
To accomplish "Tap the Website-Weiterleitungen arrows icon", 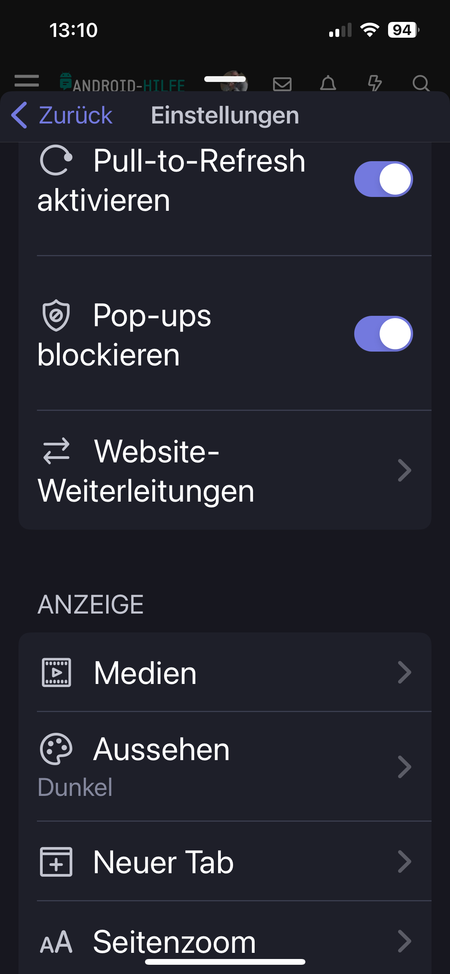I will click(x=56, y=452).
